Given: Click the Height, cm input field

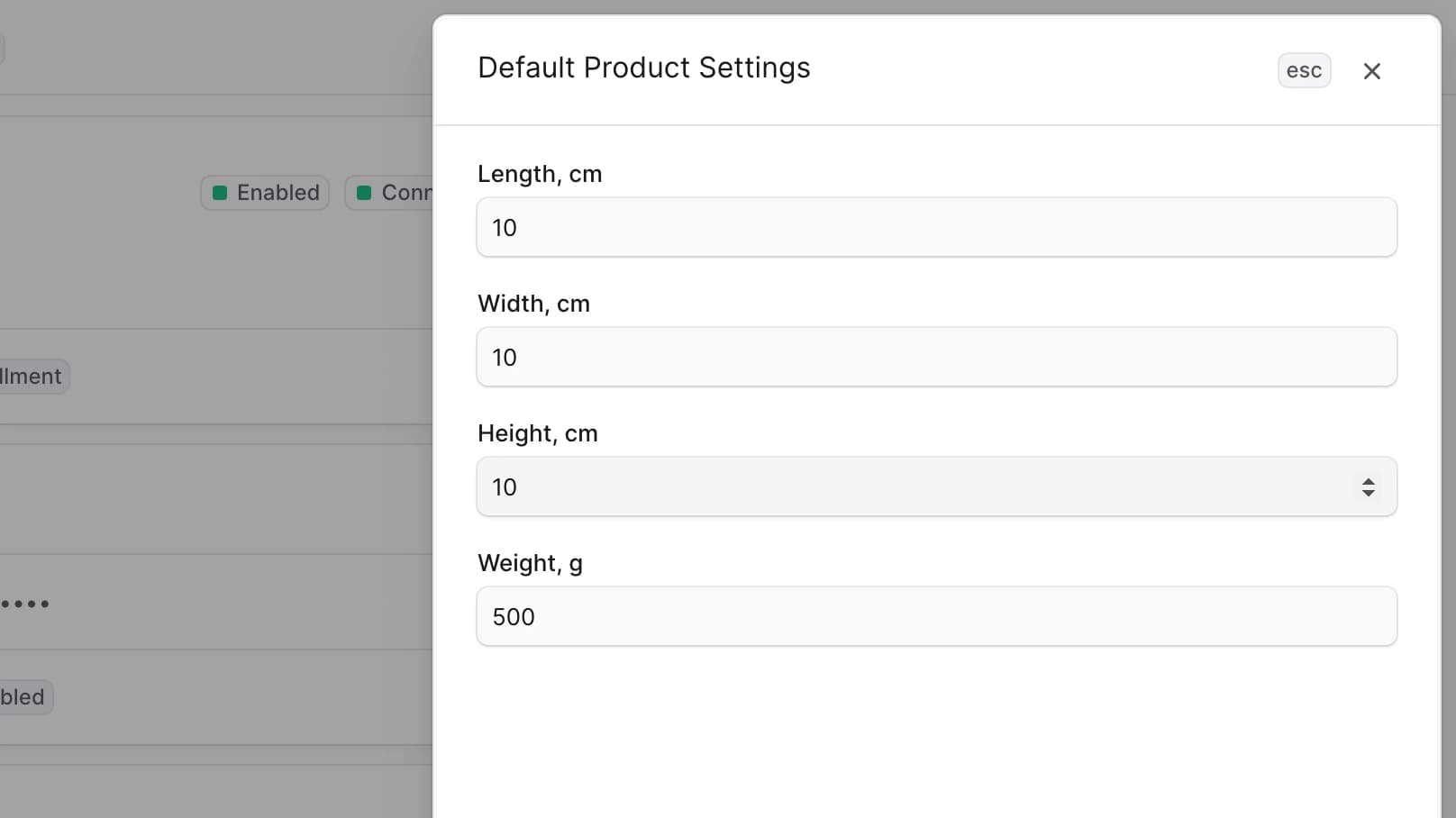Looking at the screenshot, I should 936,486.
